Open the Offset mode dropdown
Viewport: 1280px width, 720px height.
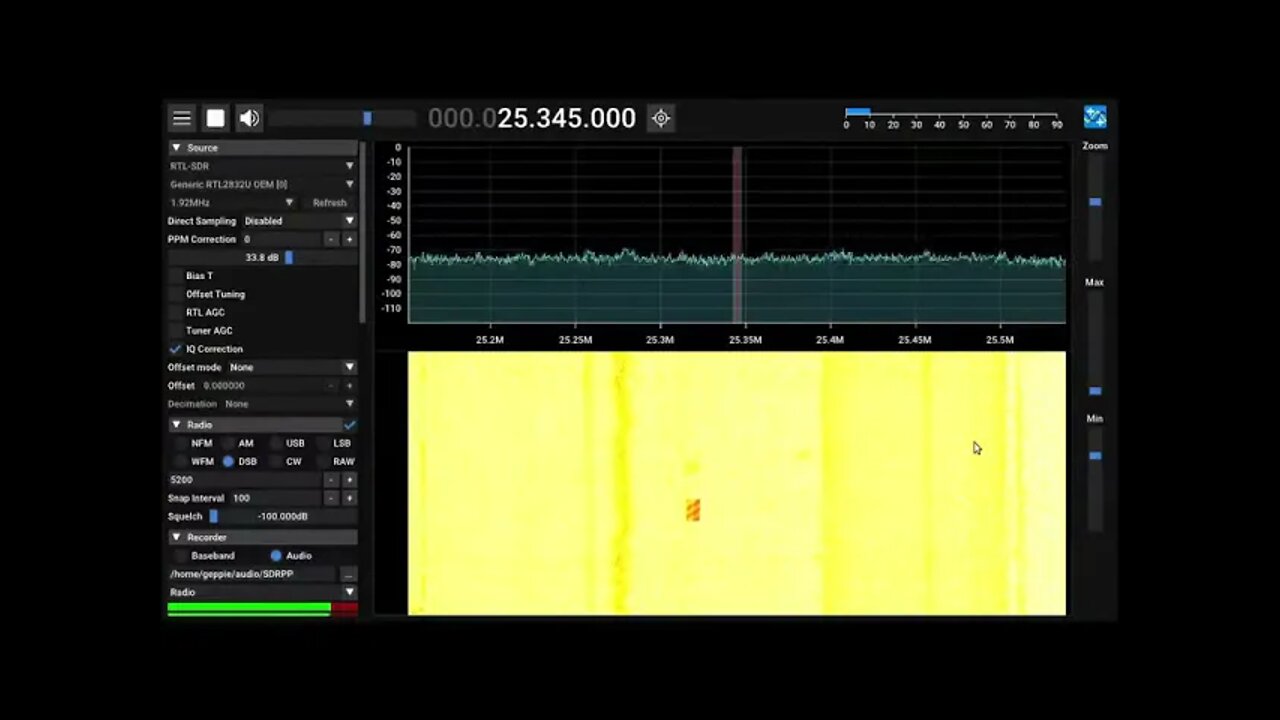point(292,367)
